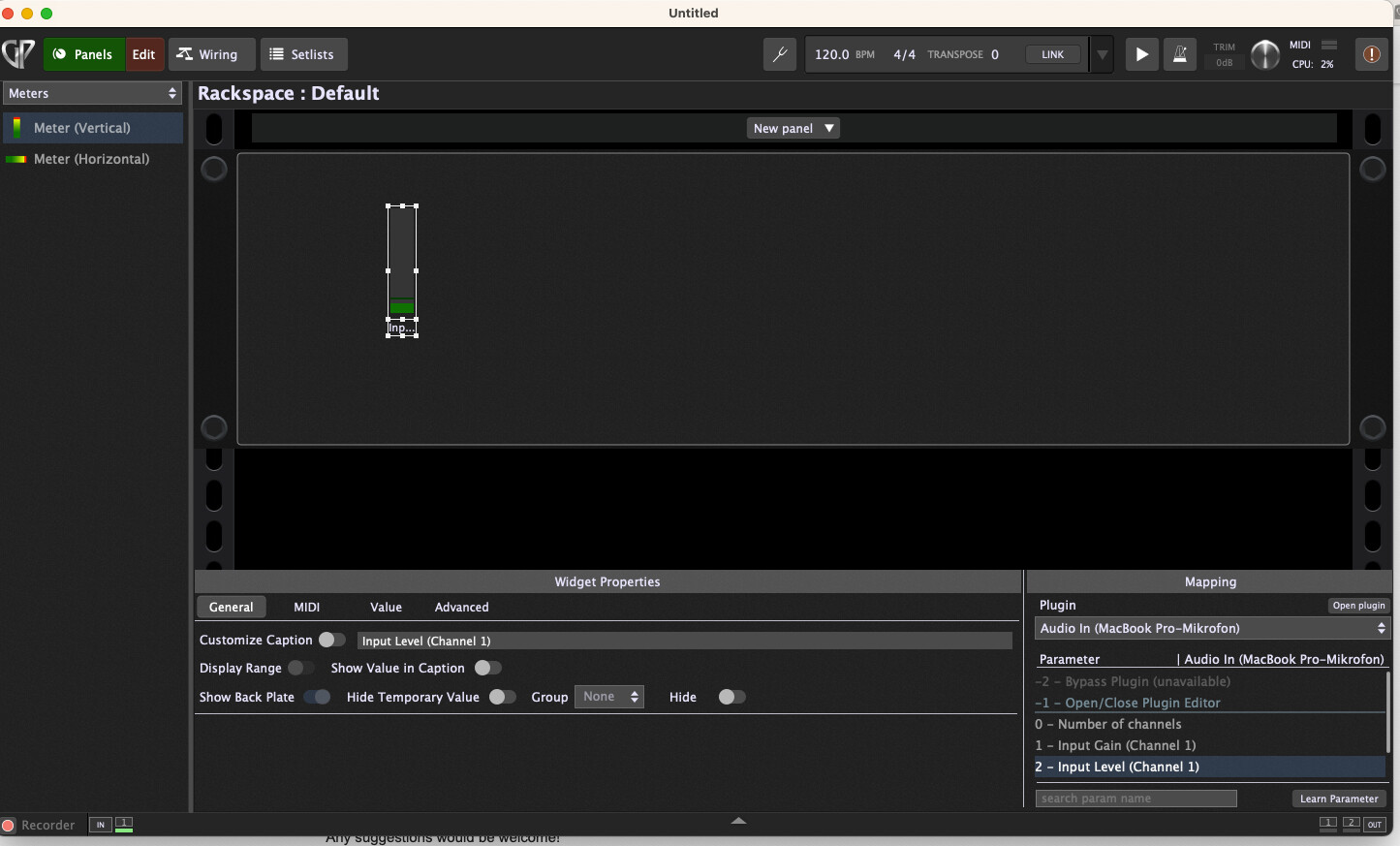Open the Meters widget category dropdown
The image size is (1400, 846).
point(93,93)
